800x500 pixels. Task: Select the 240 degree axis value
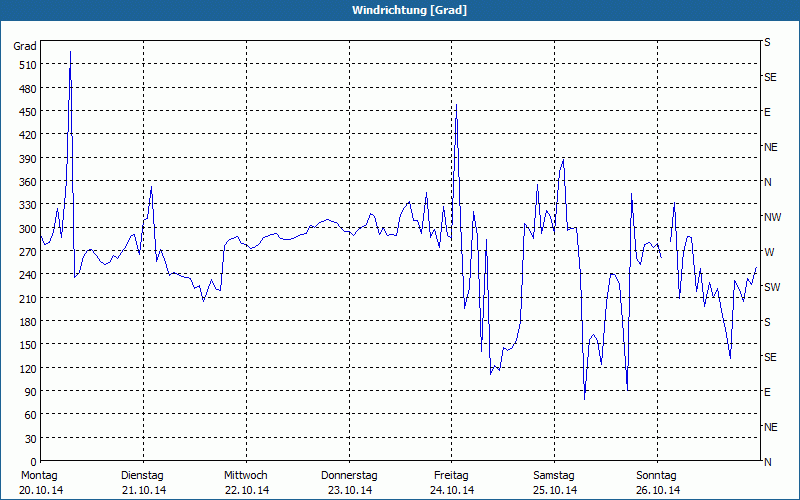tap(28, 275)
